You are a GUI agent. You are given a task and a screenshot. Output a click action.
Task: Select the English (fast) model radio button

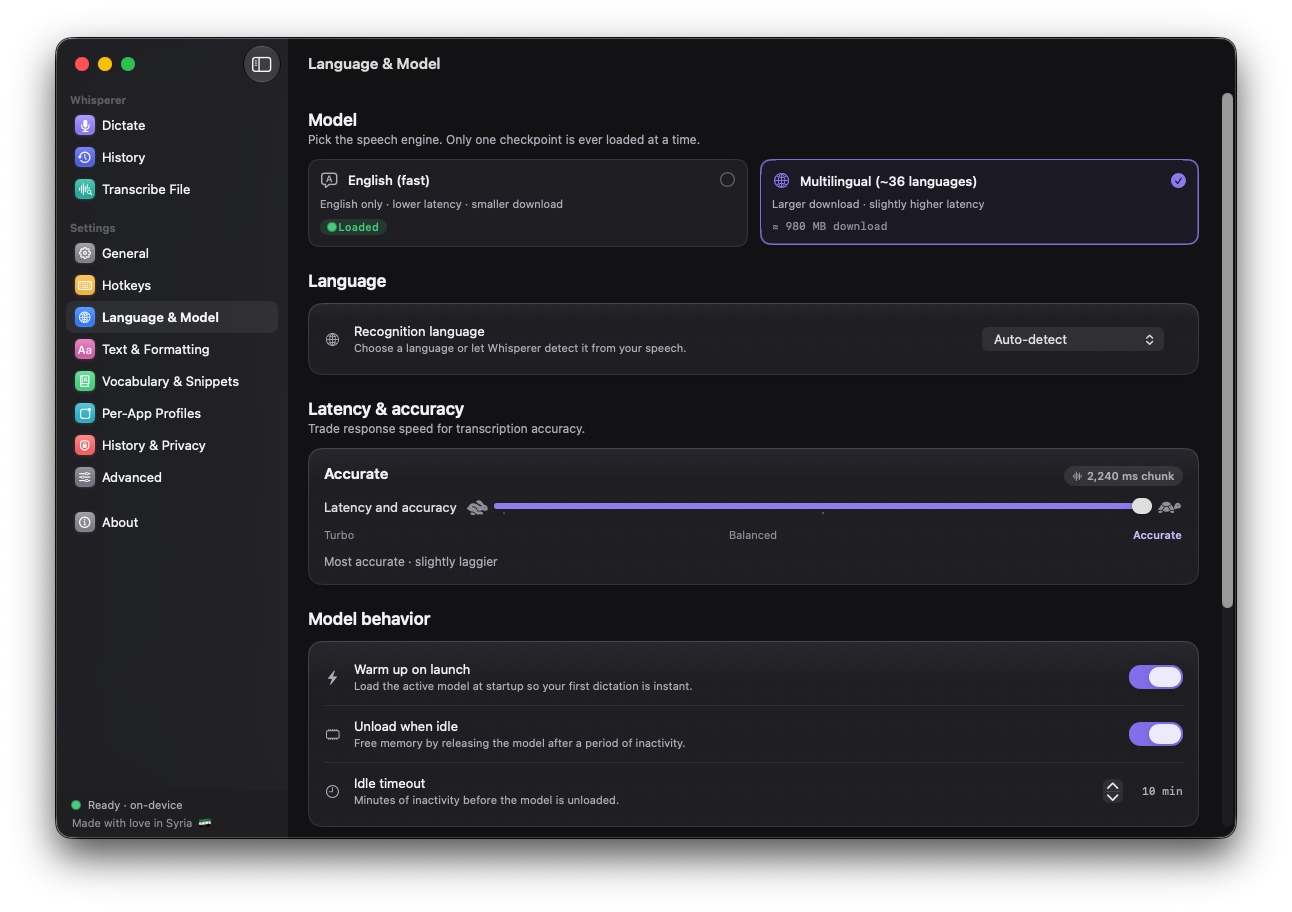point(727,180)
